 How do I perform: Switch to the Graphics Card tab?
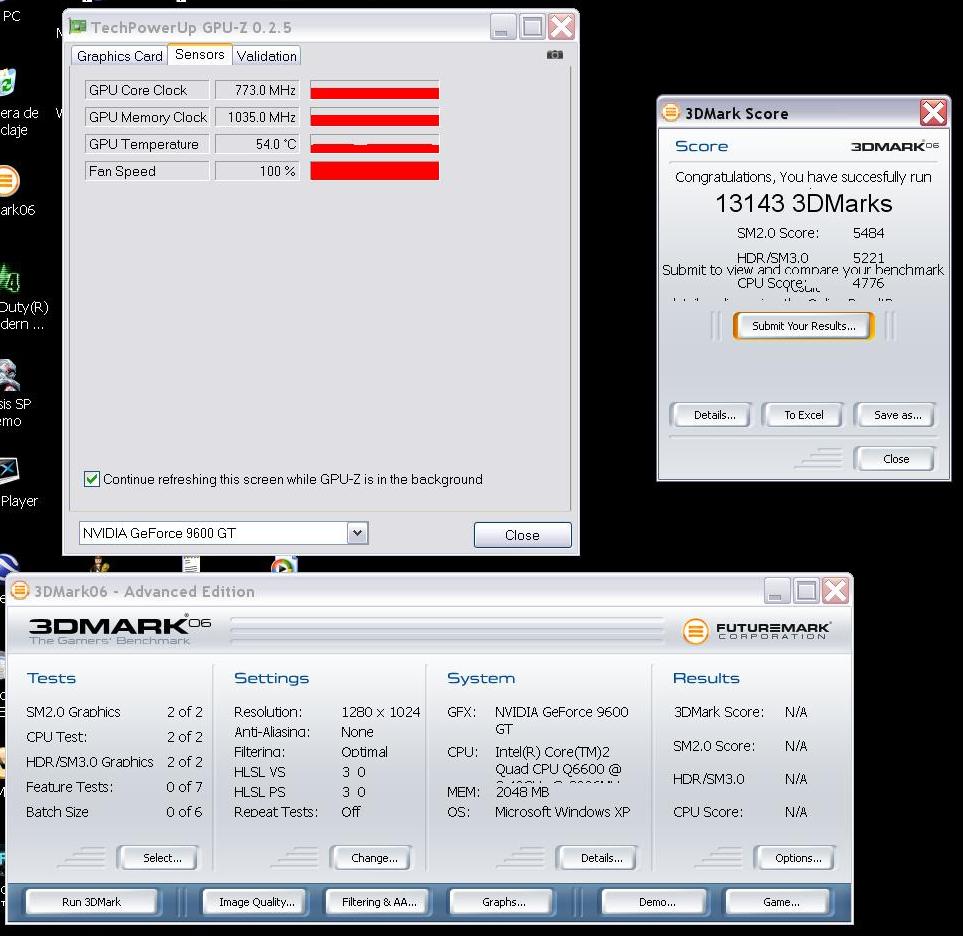click(x=119, y=56)
